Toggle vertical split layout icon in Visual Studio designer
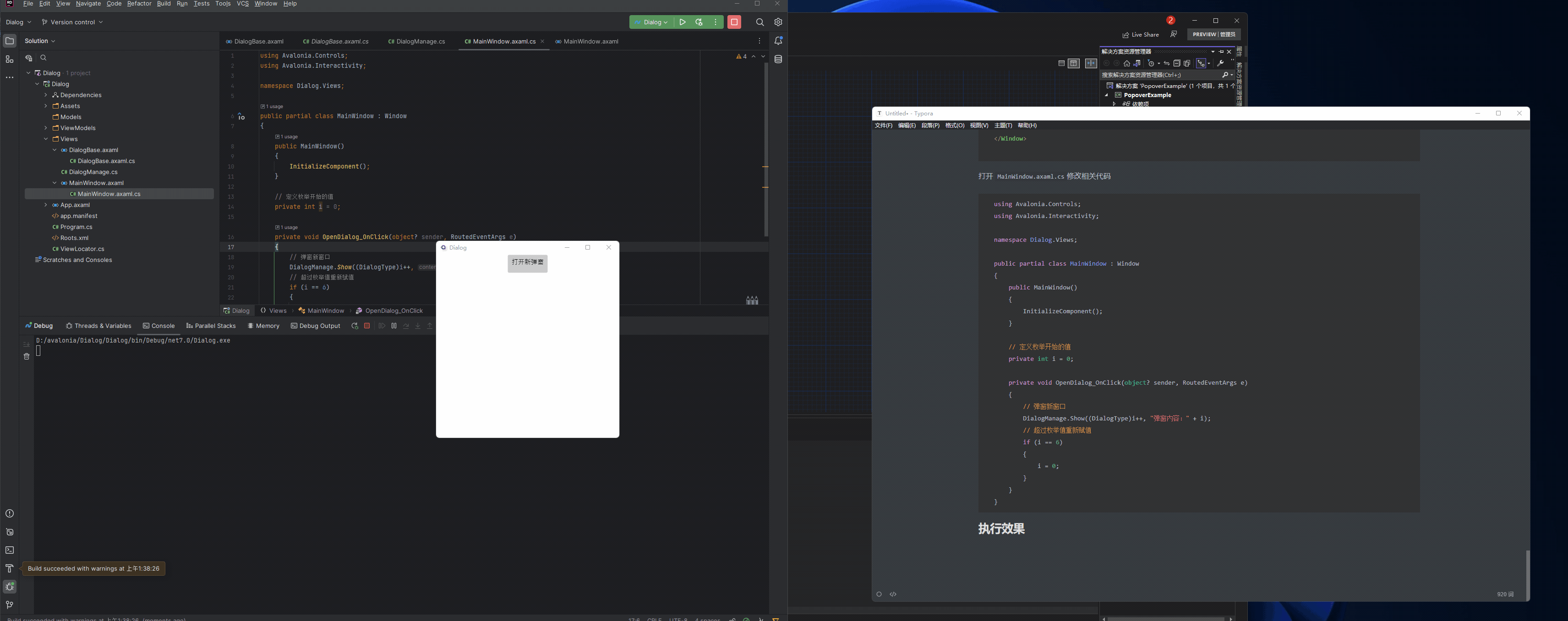 (x=1074, y=63)
